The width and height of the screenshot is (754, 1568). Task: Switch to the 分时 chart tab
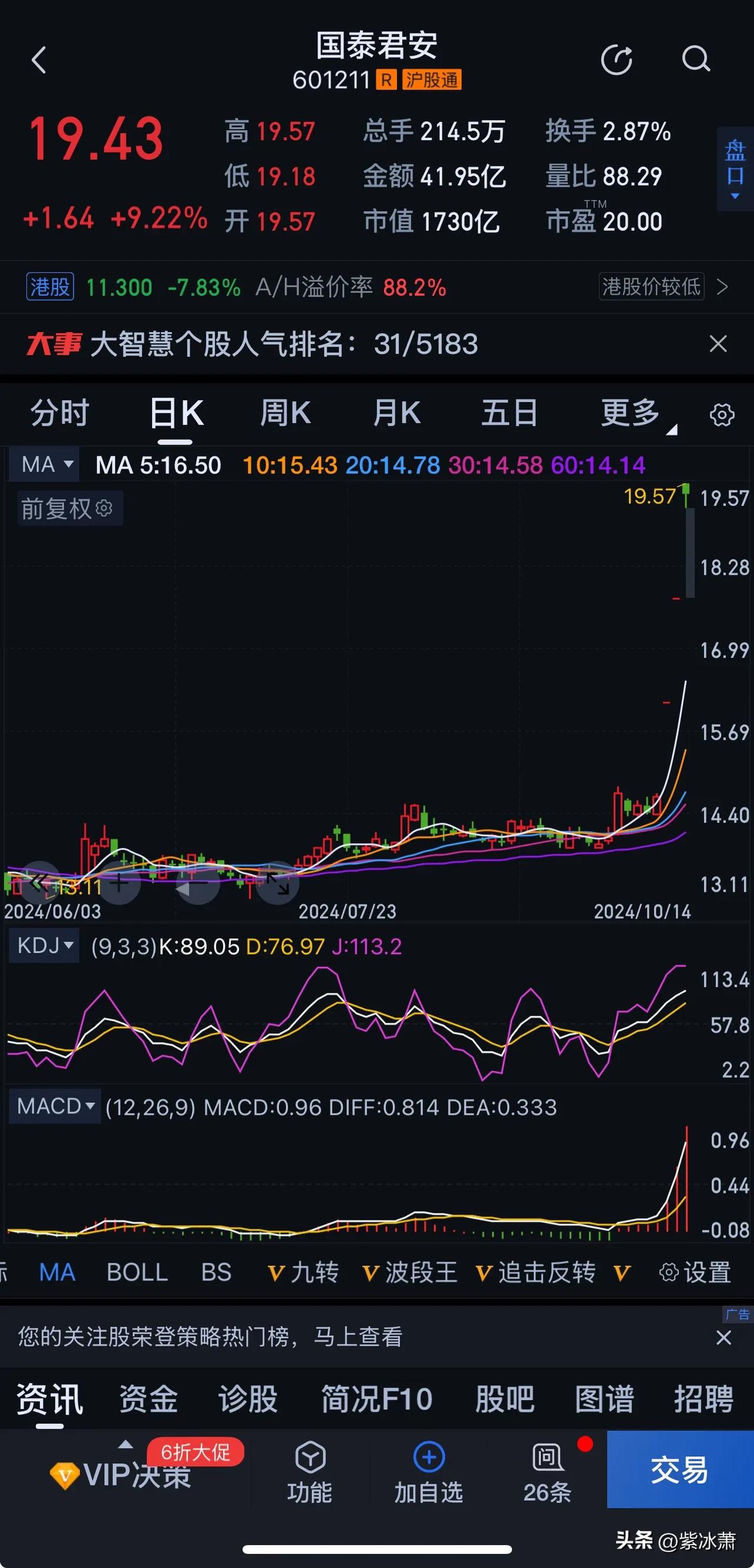[59, 413]
